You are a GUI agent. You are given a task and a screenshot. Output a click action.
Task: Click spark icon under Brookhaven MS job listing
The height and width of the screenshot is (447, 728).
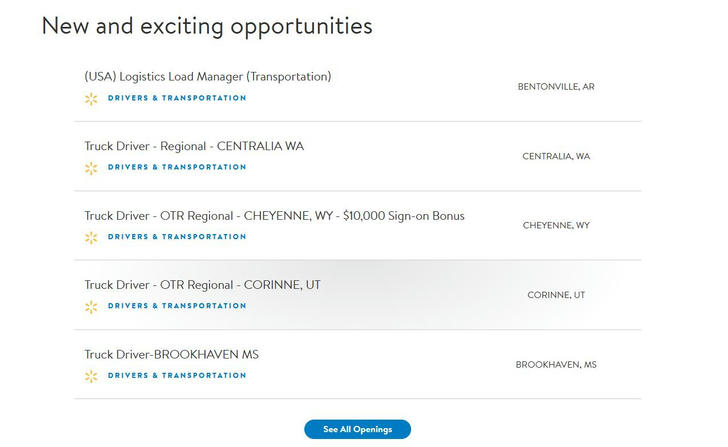pos(91,376)
